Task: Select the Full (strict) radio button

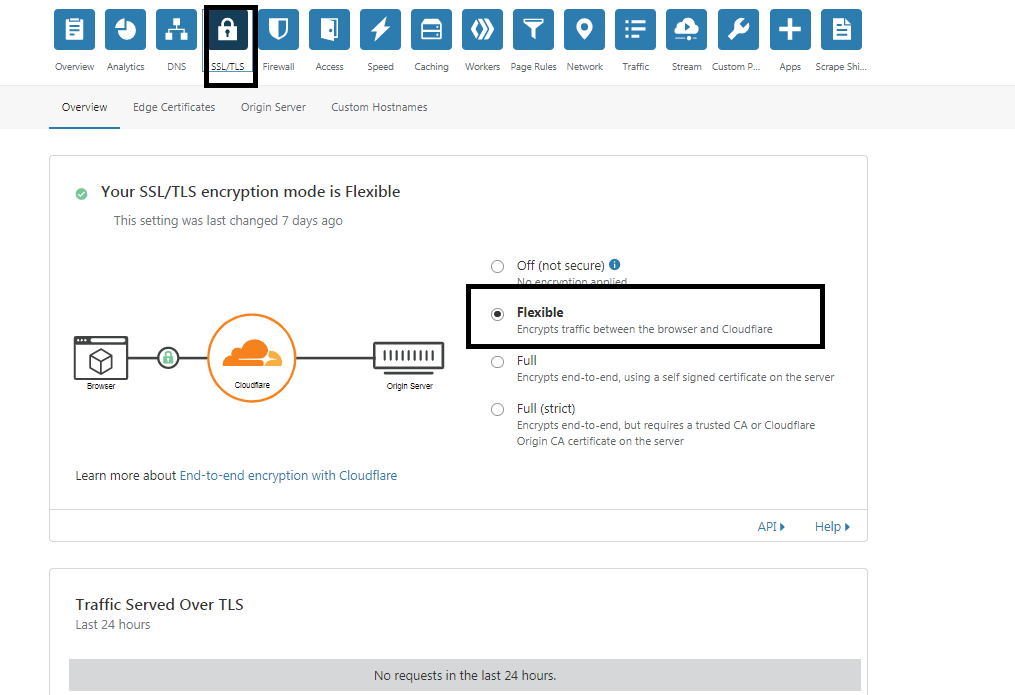Action: point(497,410)
